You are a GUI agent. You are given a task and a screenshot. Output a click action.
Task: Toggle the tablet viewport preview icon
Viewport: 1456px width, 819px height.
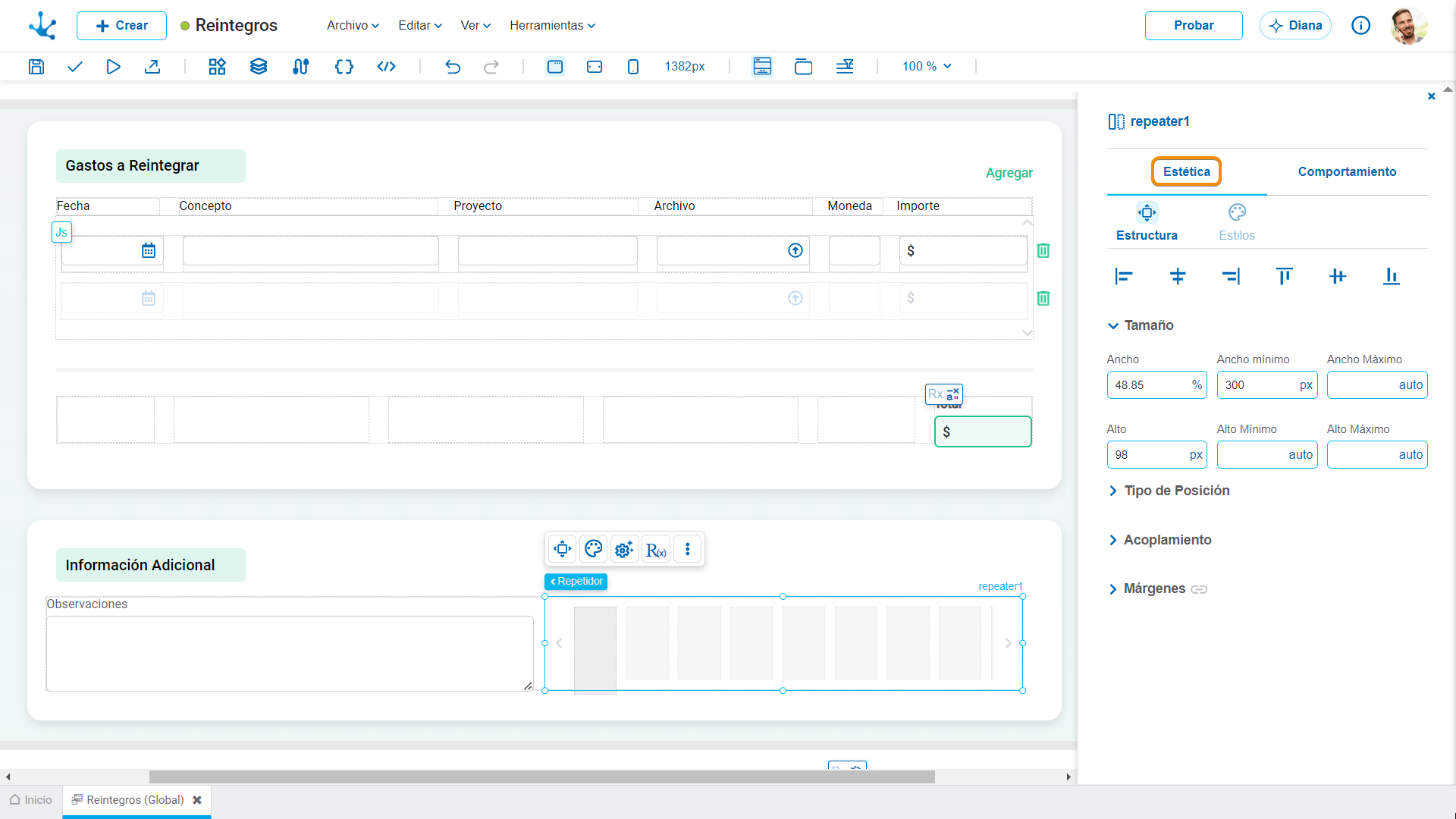[595, 67]
